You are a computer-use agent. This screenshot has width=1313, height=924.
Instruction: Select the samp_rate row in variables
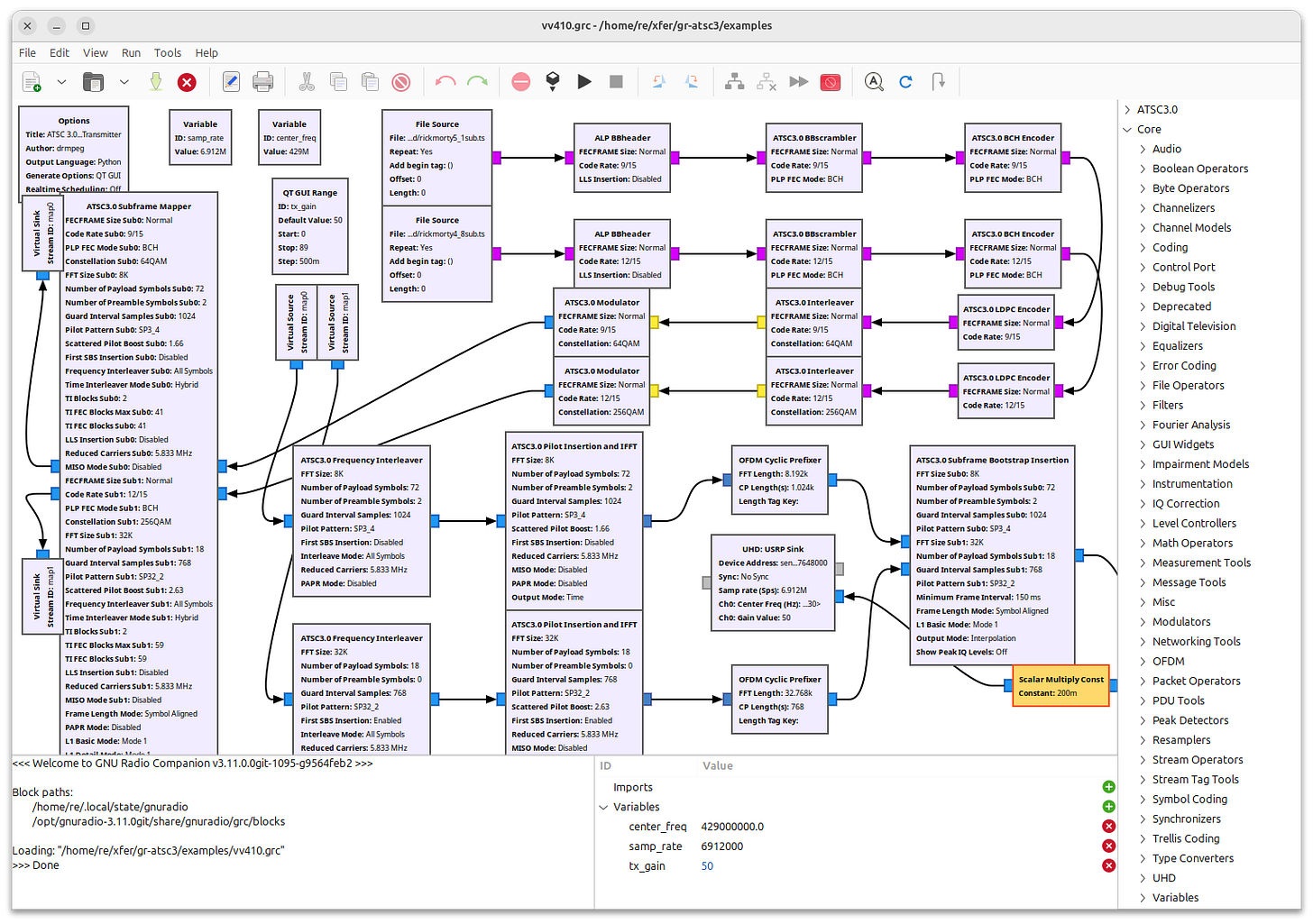coord(857,846)
